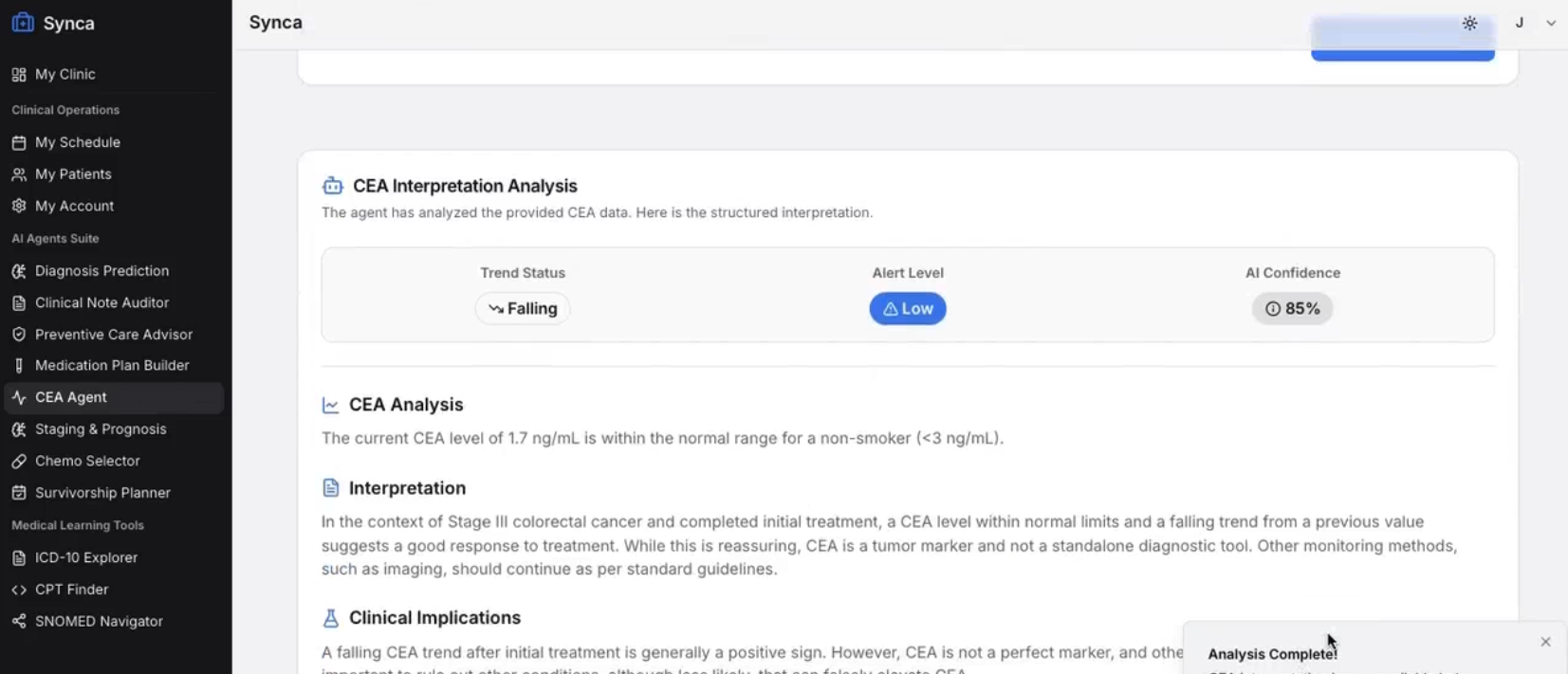Click the Falling trend status badge
Viewport: 1568px width, 674px height.
click(x=523, y=309)
